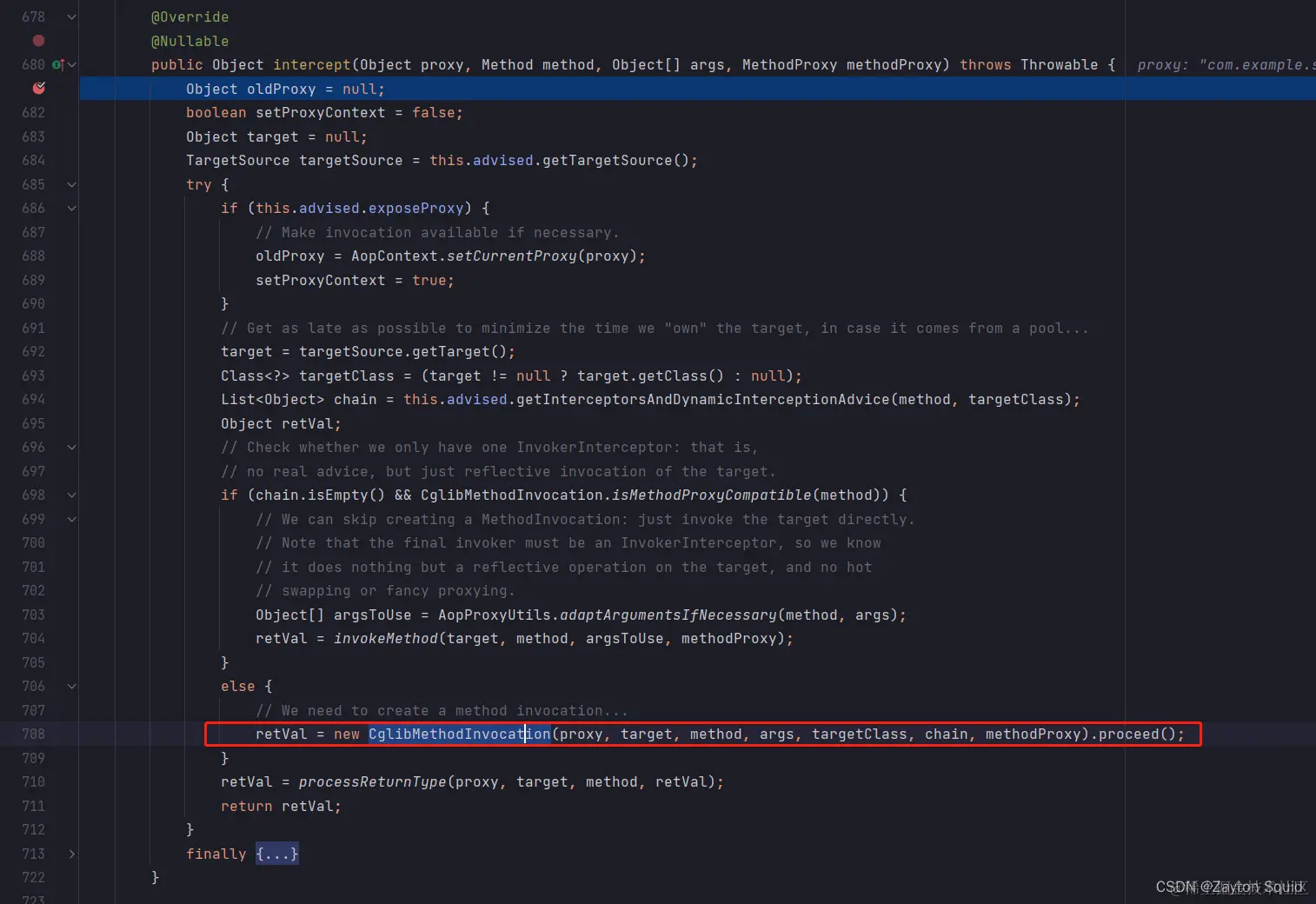Expand the {...} folded finally region

tap(277, 854)
